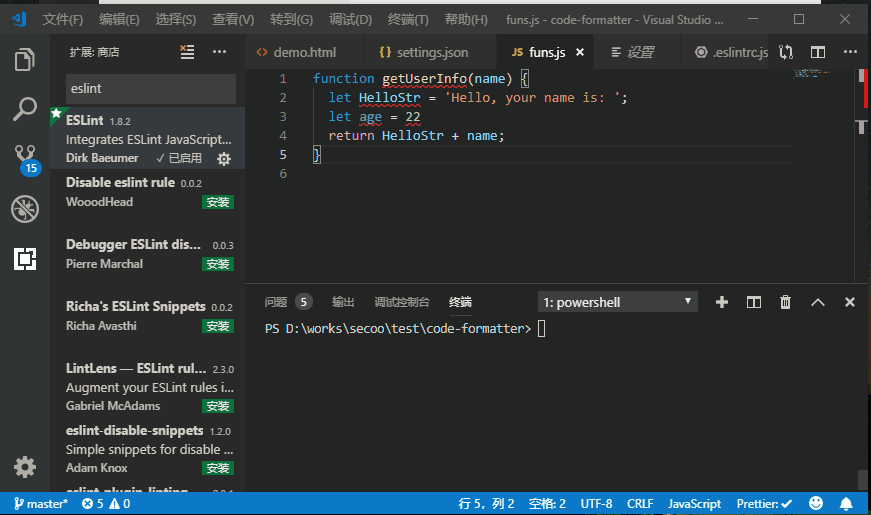Split the terminal panel
Viewport: 871px width, 515px height.
pyautogui.click(x=753, y=302)
